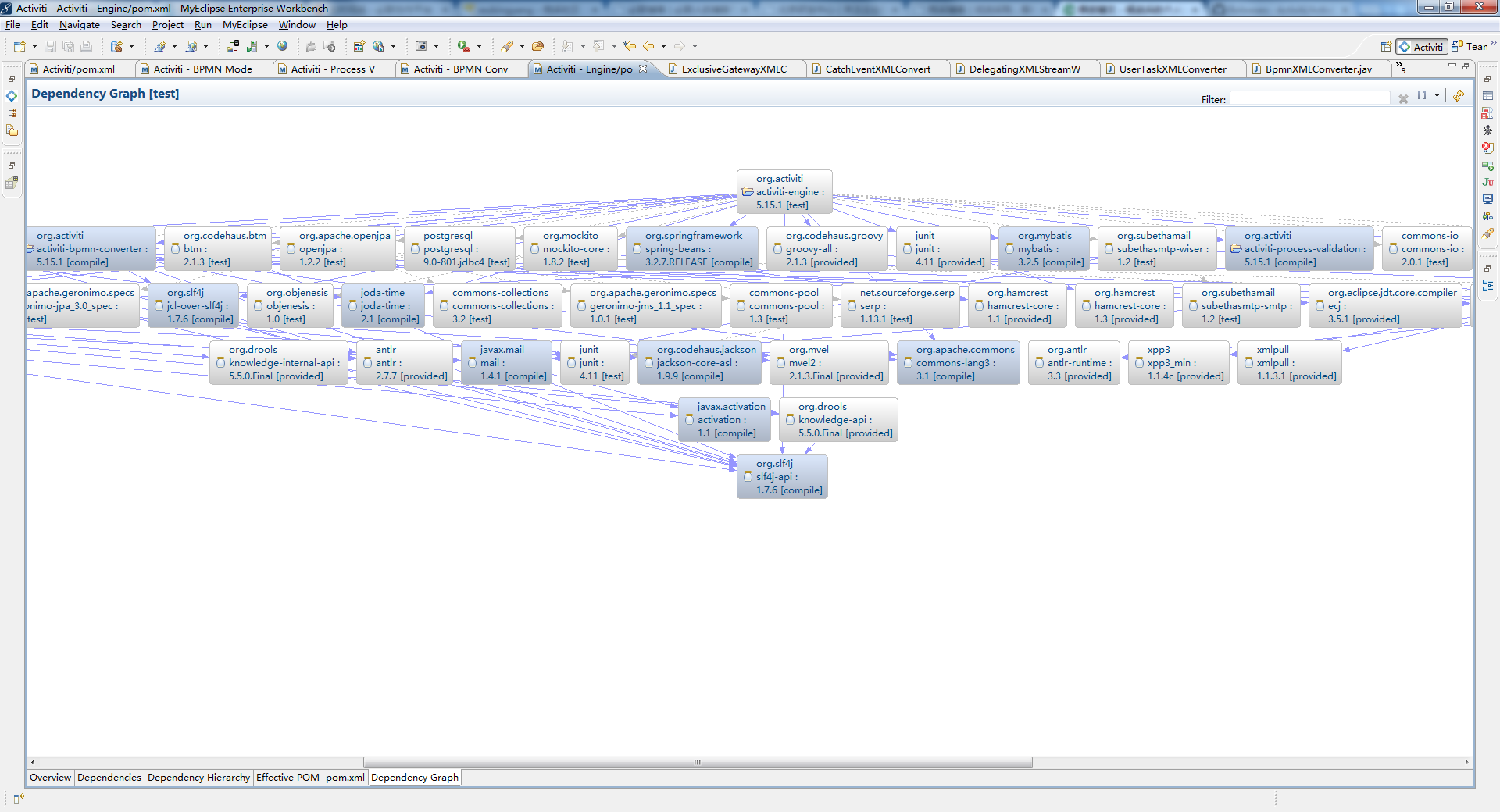Click the sliders settings icon in right sidebar

tap(1487, 216)
